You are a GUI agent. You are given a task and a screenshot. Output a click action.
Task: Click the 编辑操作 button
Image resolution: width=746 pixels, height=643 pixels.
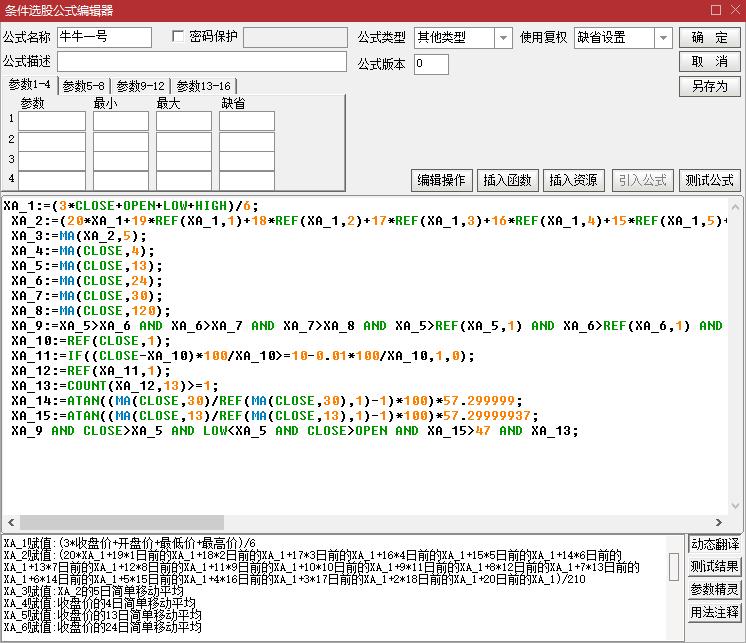point(441,180)
